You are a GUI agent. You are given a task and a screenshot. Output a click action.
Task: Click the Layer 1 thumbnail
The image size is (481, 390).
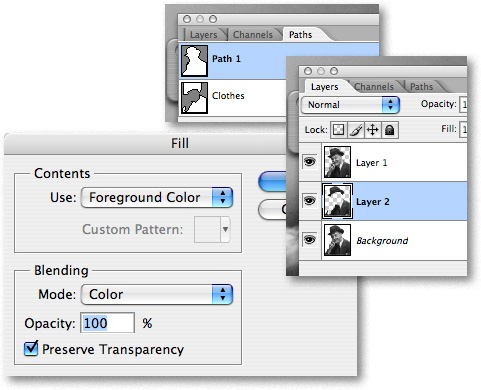pos(337,162)
